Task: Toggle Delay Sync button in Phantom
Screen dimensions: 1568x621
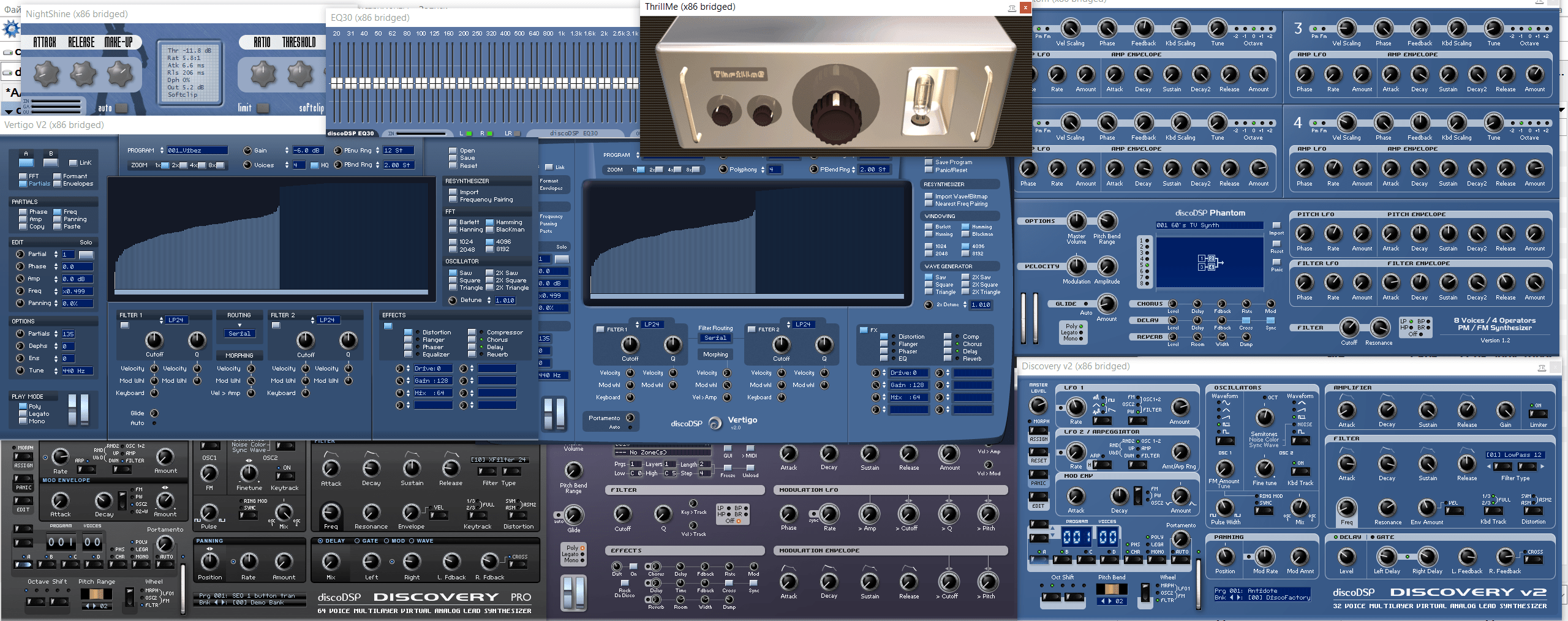Action: point(1270,321)
